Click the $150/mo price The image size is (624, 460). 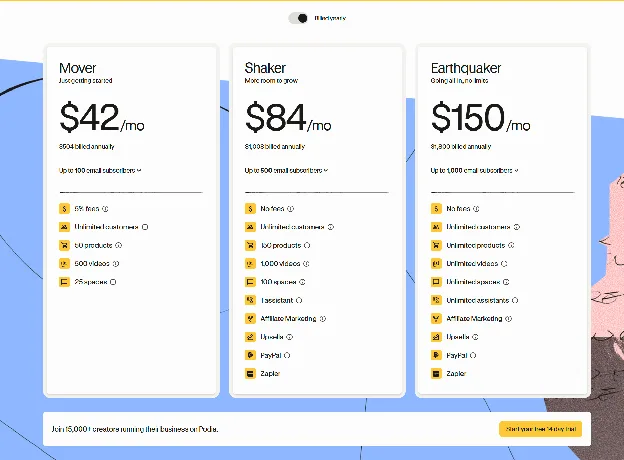481,117
